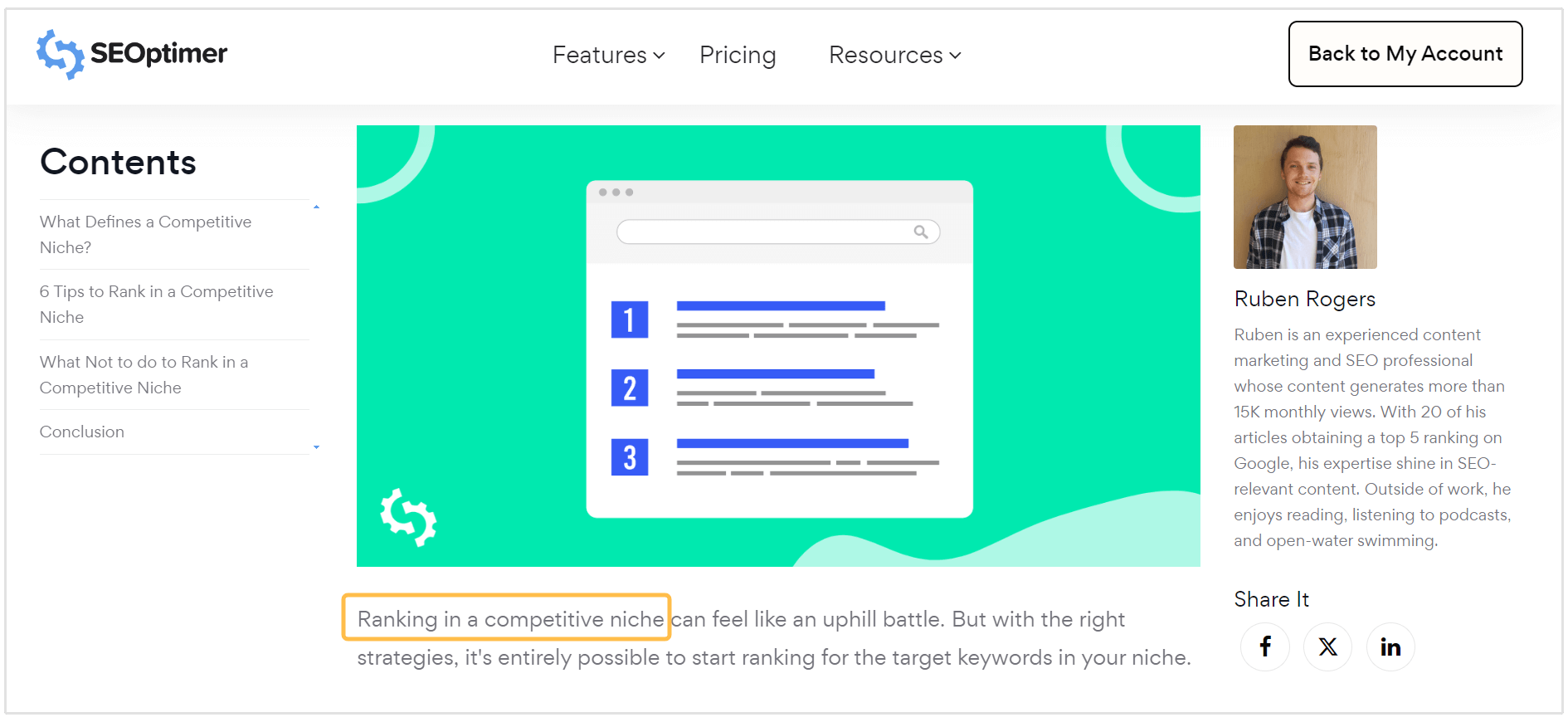Image resolution: width=1568 pixels, height=722 pixels.
Task: Expand the Resources dropdown menu
Action: pyautogui.click(x=894, y=55)
